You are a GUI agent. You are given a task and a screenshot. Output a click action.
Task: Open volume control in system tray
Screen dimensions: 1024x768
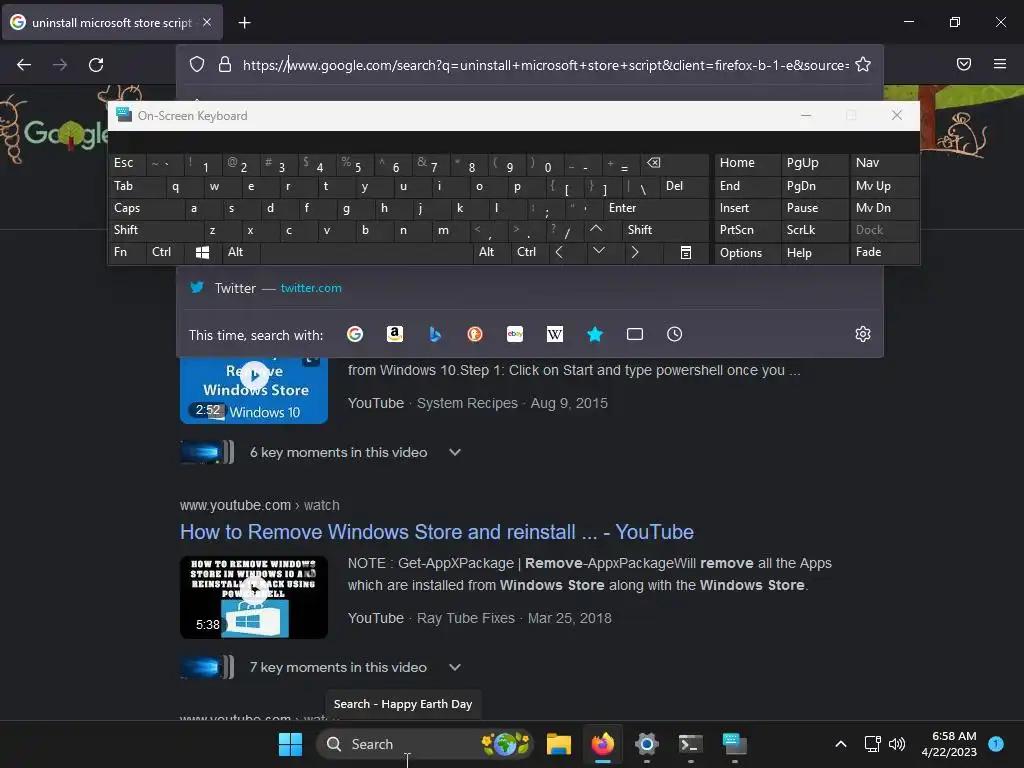pos(897,744)
